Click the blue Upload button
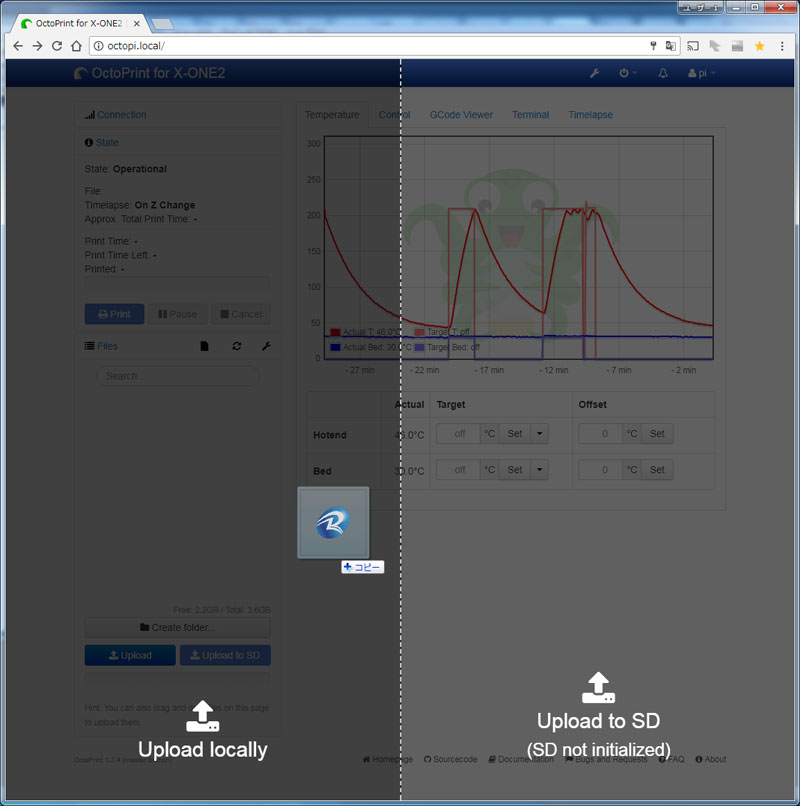Image resolution: width=800 pixels, height=806 pixels. point(130,655)
